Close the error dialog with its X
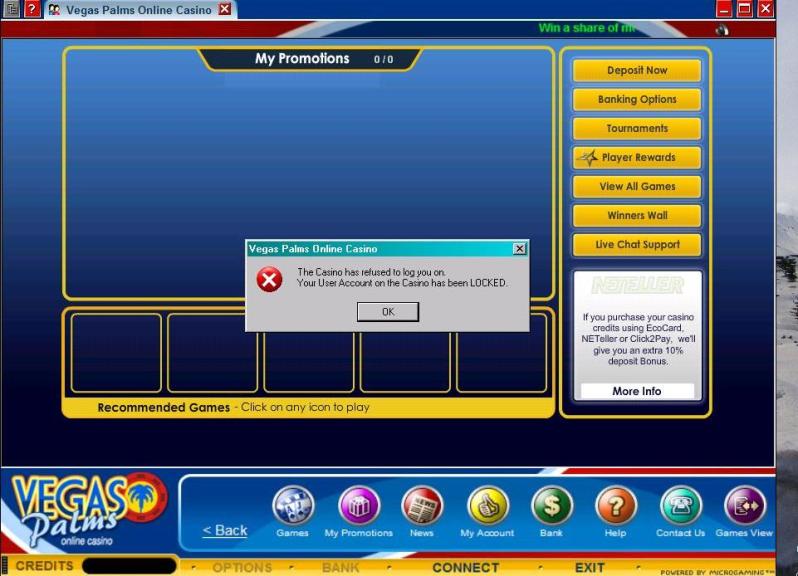Image resolution: width=798 pixels, height=576 pixels. 519,248
